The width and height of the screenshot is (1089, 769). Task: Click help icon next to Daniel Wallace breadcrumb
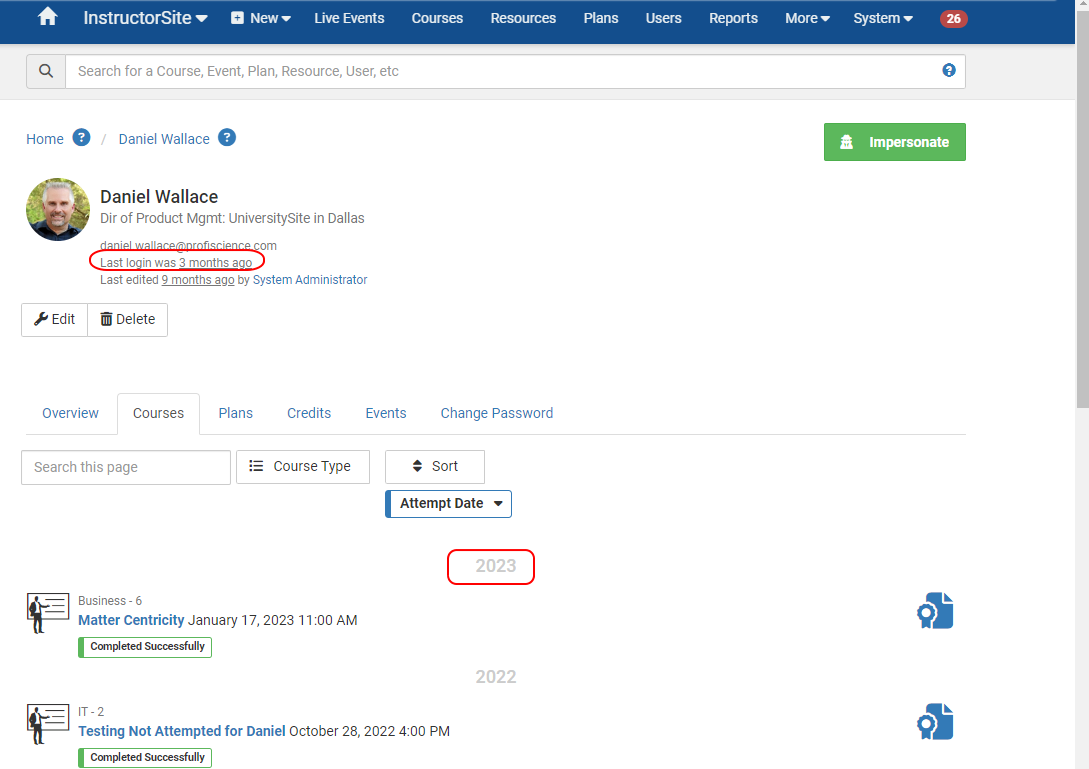(x=226, y=138)
